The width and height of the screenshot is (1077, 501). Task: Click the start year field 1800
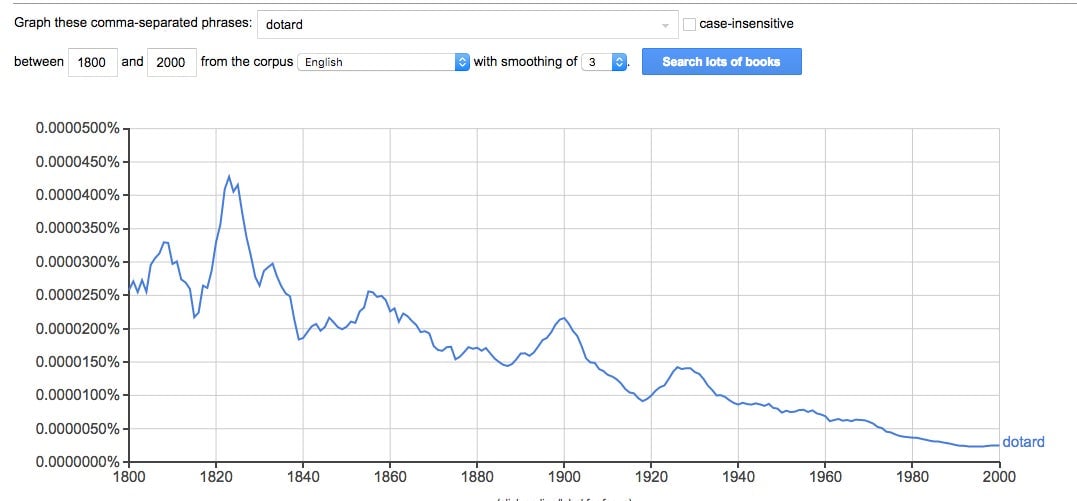pyautogui.click(x=93, y=62)
